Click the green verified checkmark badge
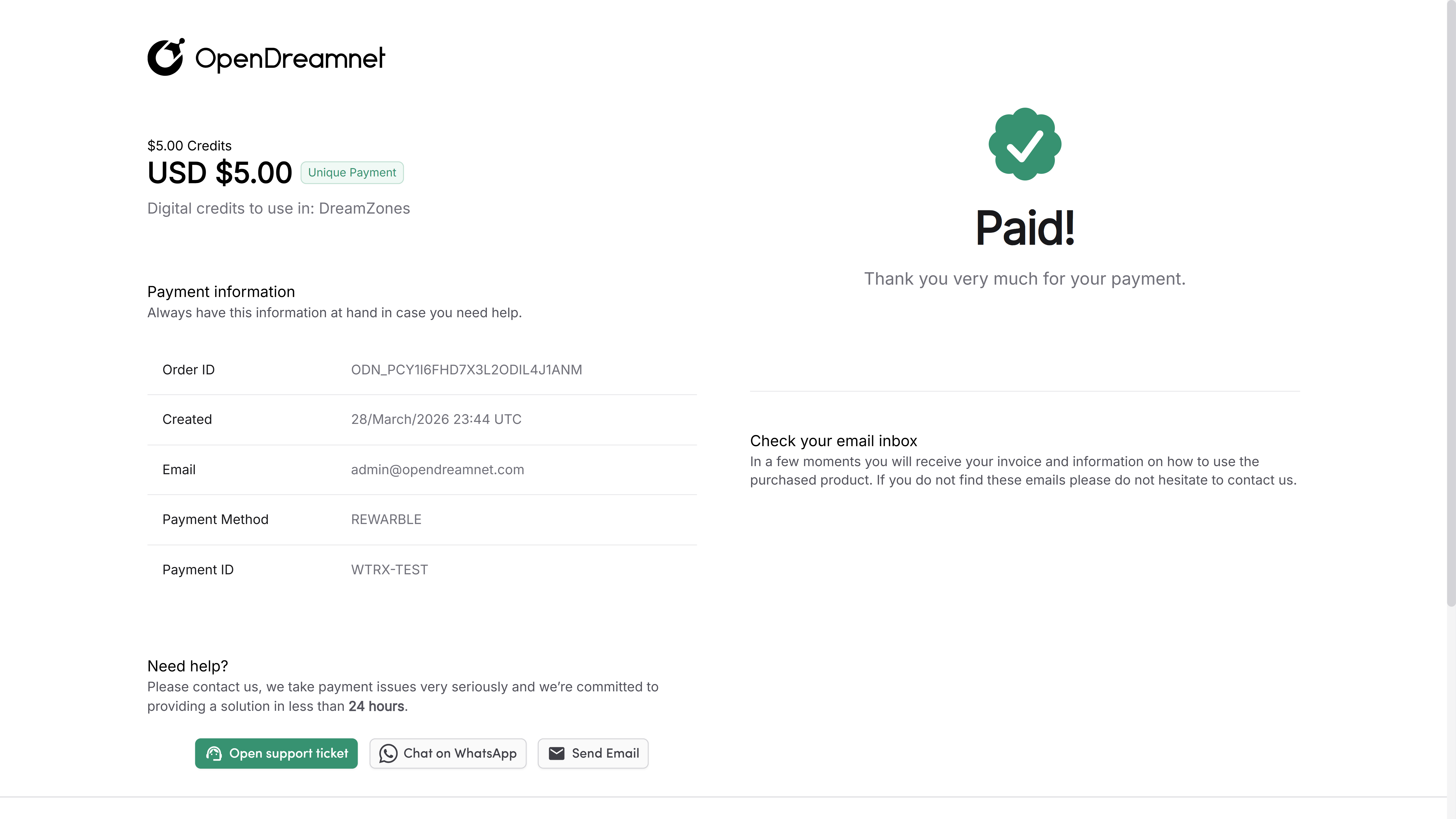 click(1024, 144)
